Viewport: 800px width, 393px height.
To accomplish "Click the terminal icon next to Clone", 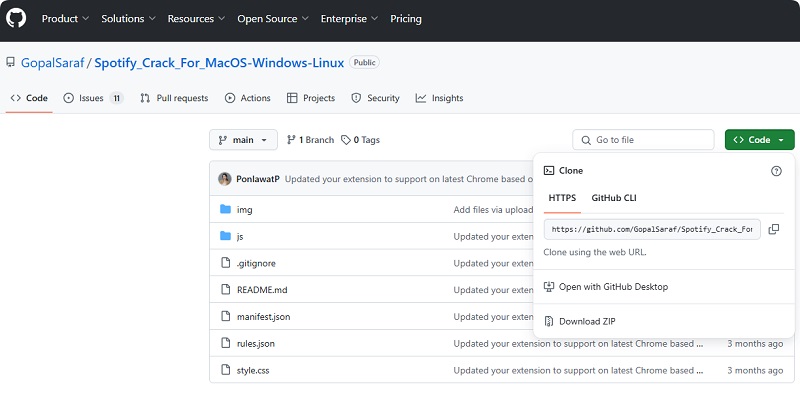I will point(549,170).
